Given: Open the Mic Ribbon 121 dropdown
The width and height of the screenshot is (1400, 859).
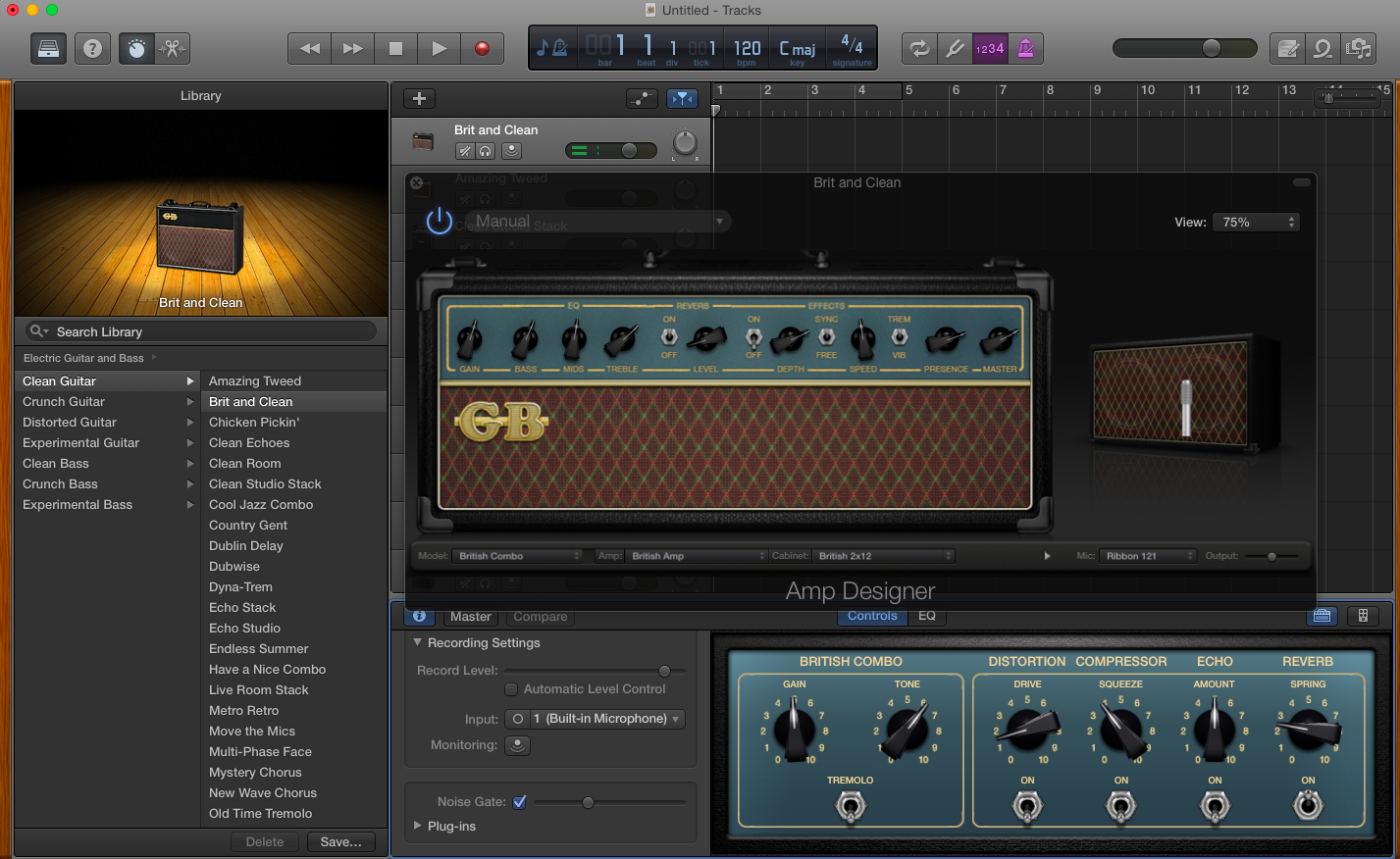Looking at the screenshot, I should pos(1147,556).
